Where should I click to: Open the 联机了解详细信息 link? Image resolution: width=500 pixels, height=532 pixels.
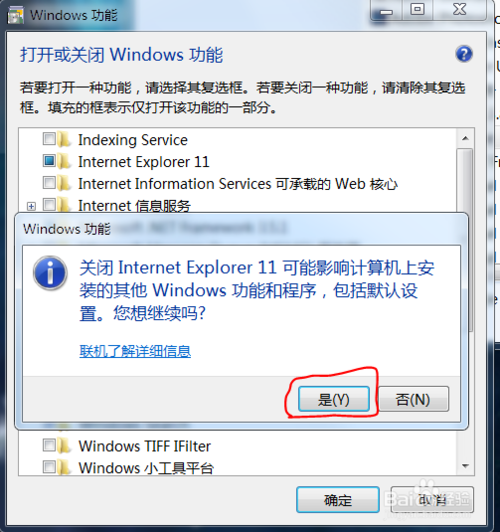135,351
